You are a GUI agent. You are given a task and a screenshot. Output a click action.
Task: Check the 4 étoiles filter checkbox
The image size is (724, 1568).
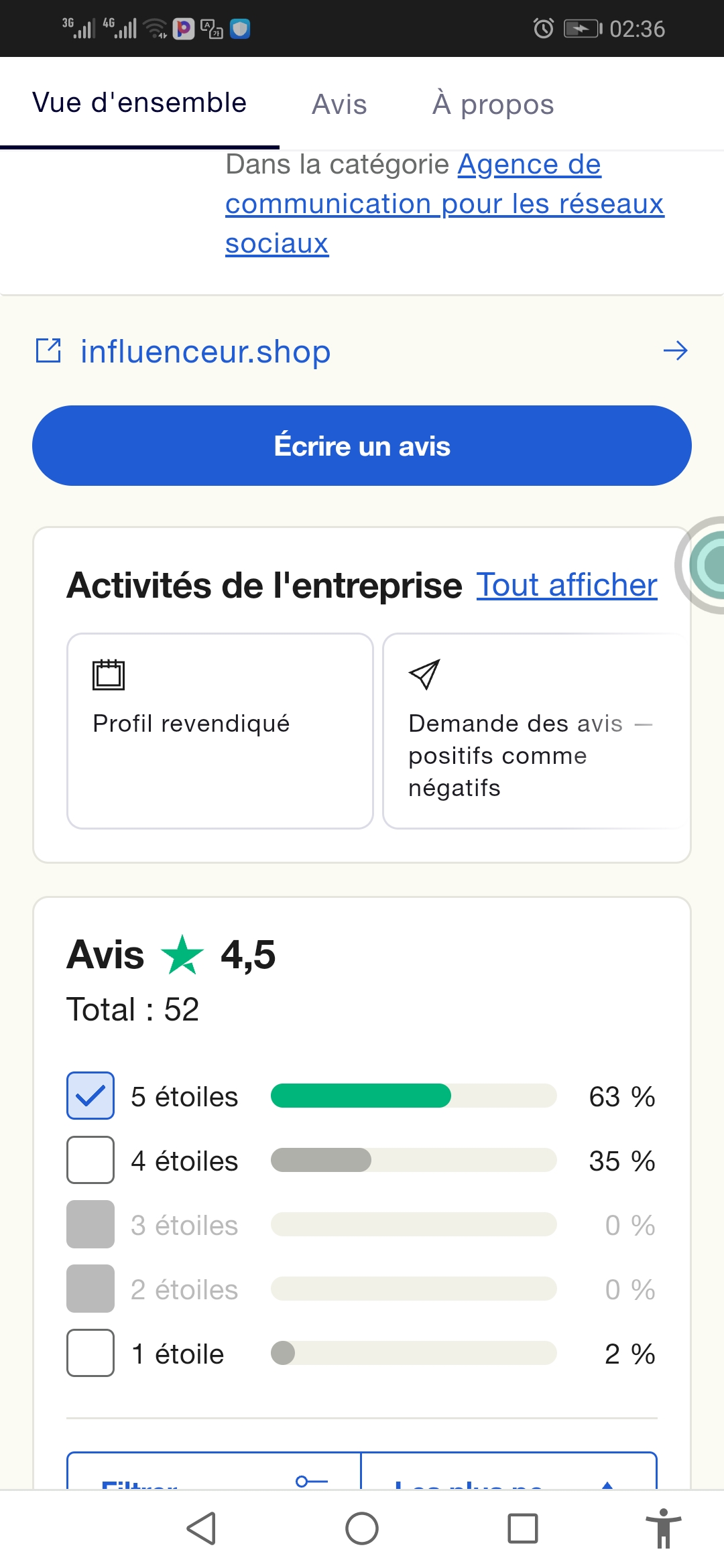point(90,1161)
